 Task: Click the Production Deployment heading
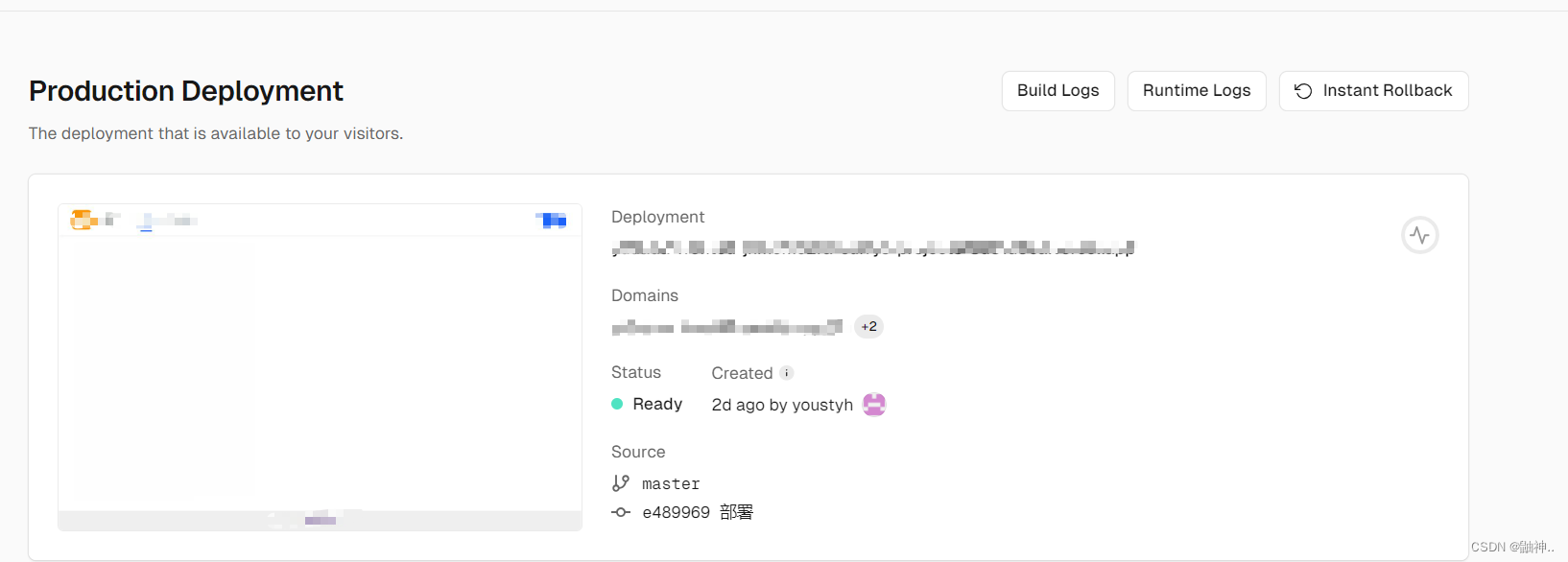pos(186,91)
